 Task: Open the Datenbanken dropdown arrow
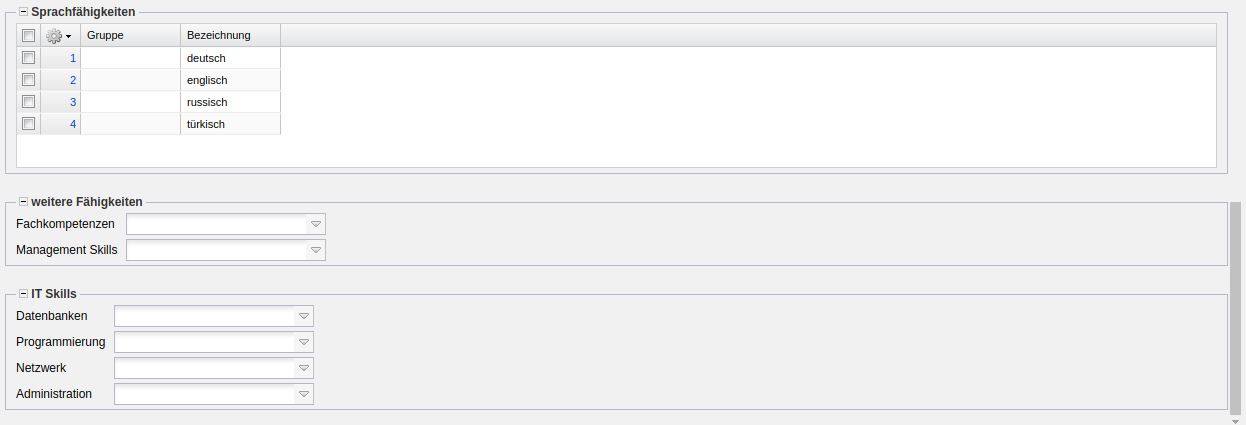(x=303, y=316)
